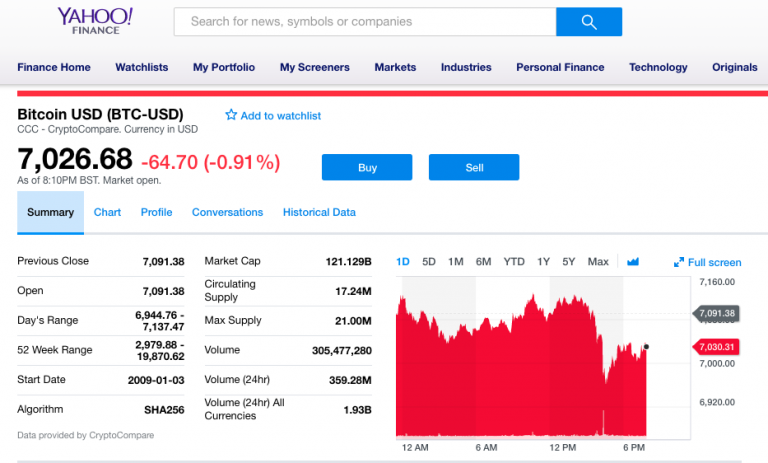Screen dimensions: 768x463
Task: Select the 1D chart range
Action: point(403,262)
